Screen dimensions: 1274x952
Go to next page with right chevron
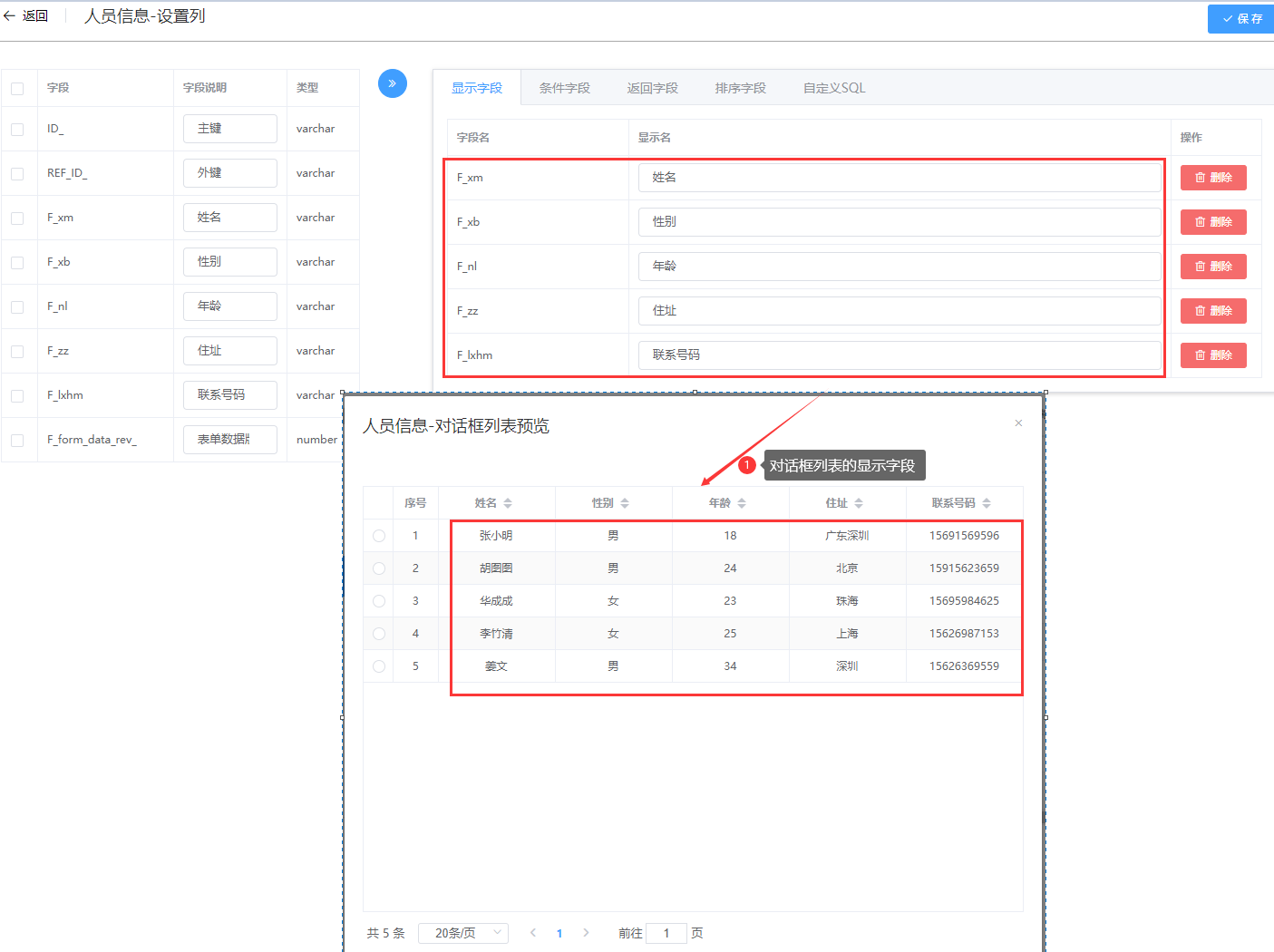click(x=586, y=933)
